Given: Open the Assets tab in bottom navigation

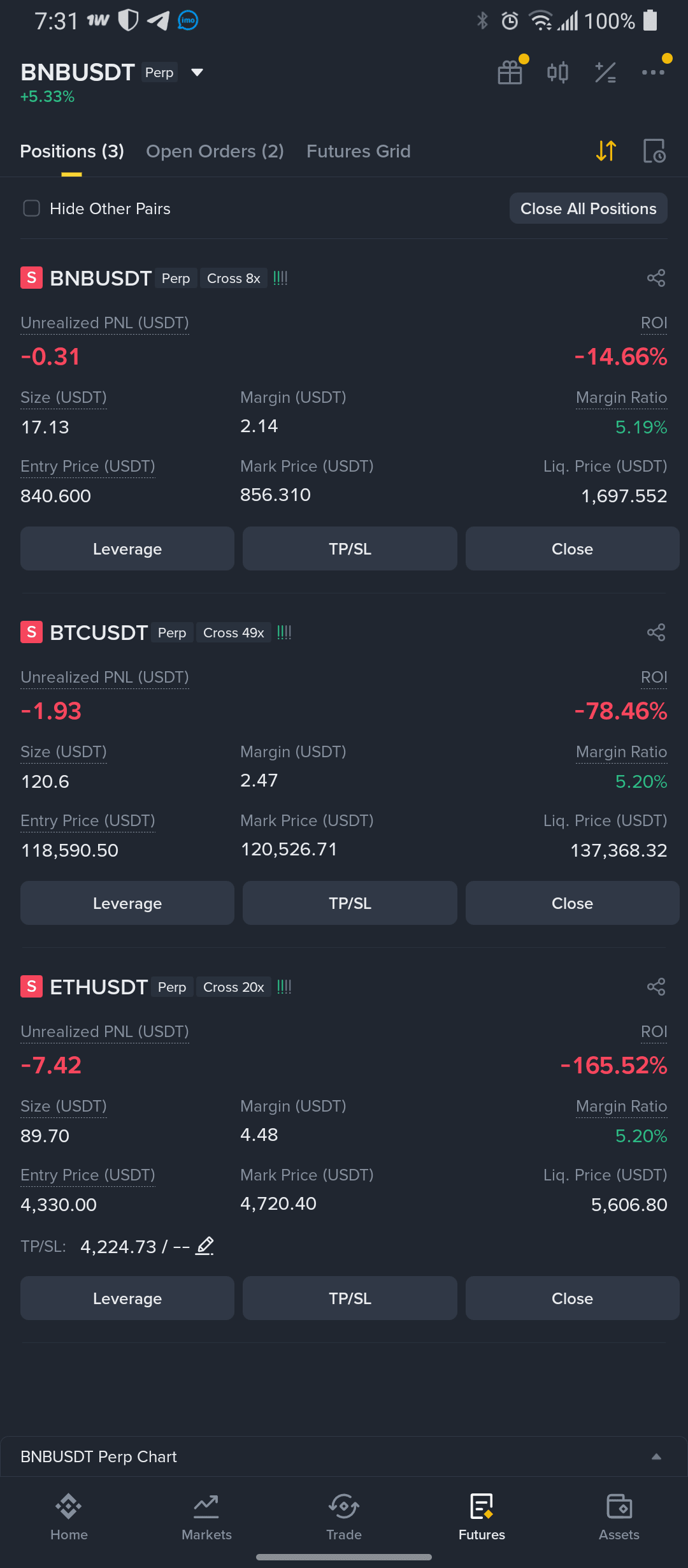Looking at the screenshot, I should (619, 1517).
